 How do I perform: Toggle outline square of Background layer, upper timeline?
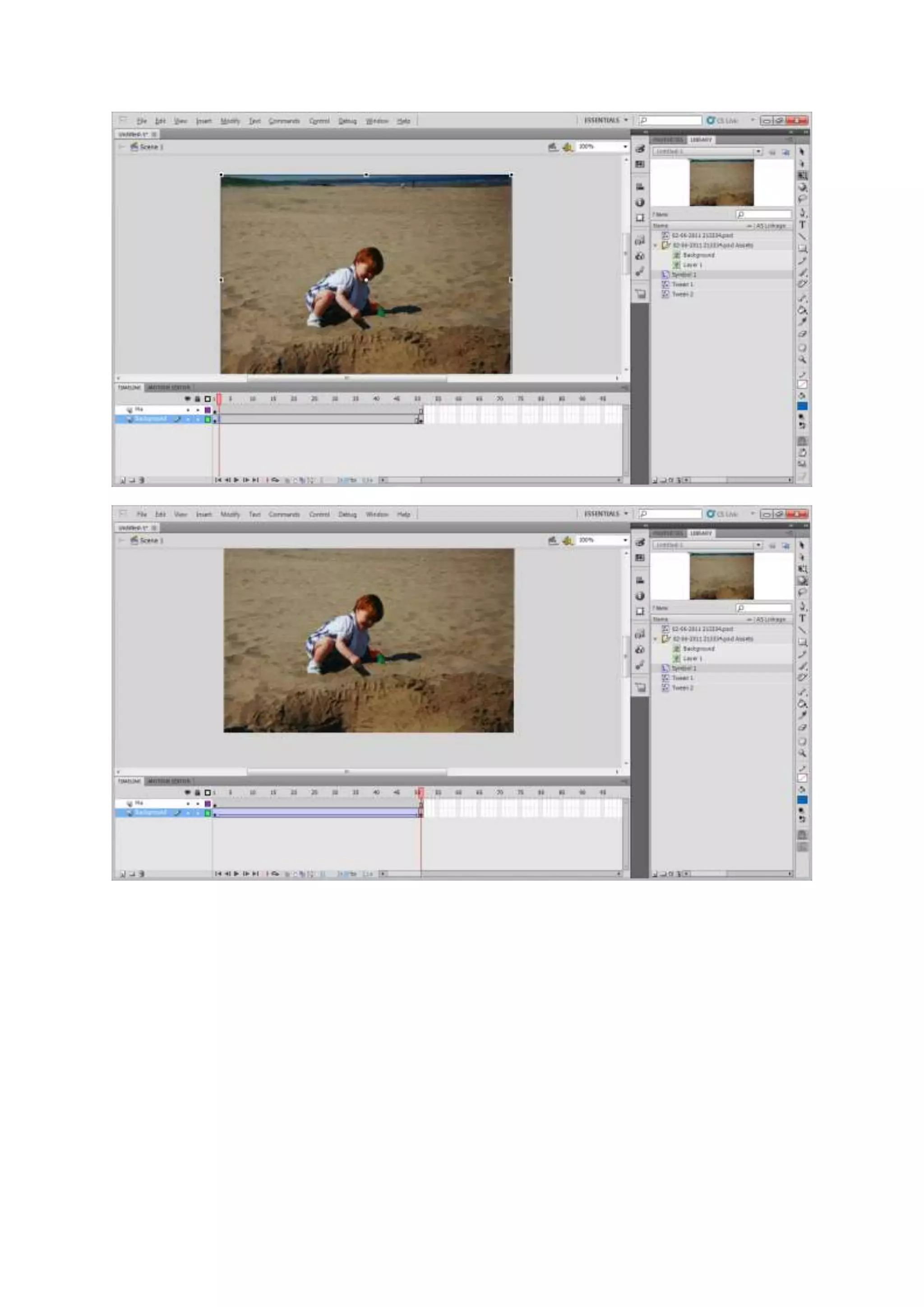pyautogui.click(x=208, y=420)
